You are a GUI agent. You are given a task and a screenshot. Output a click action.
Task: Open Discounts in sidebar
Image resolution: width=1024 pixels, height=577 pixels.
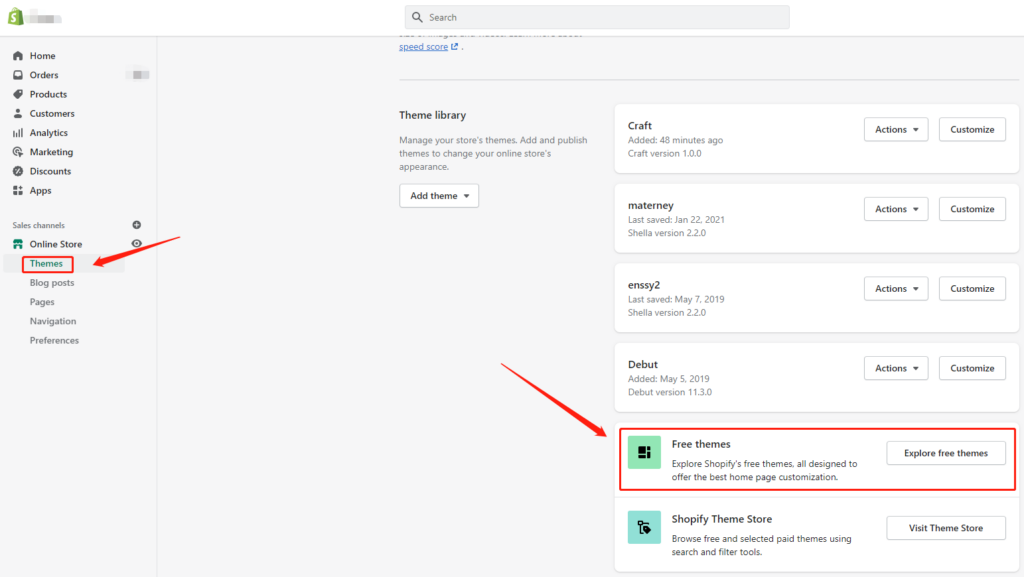tap(50, 171)
